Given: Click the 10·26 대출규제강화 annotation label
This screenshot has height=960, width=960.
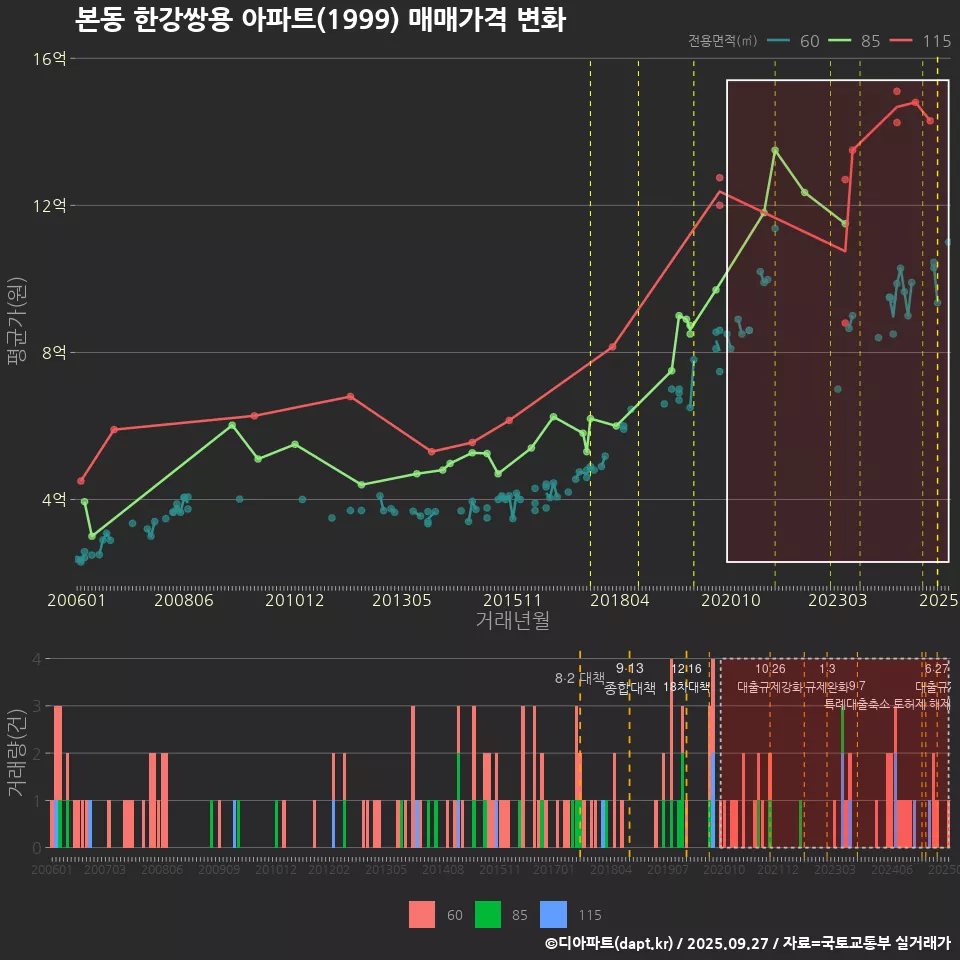Looking at the screenshot, I should (x=770, y=678).
